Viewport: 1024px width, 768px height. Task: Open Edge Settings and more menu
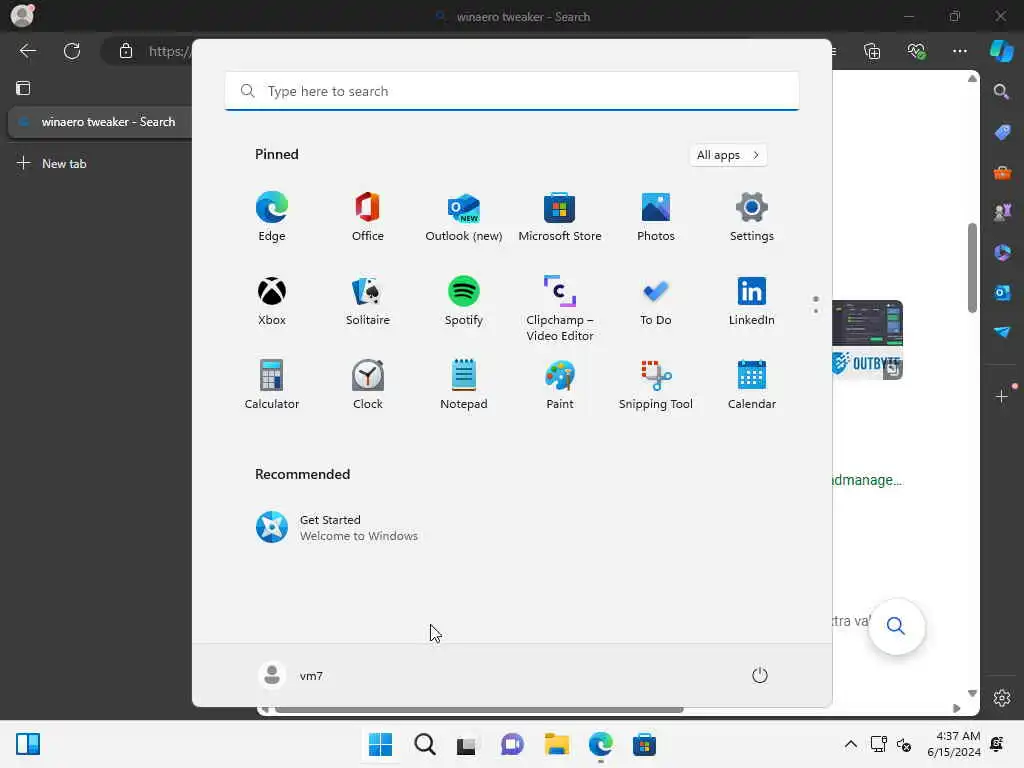coord(959,51)
